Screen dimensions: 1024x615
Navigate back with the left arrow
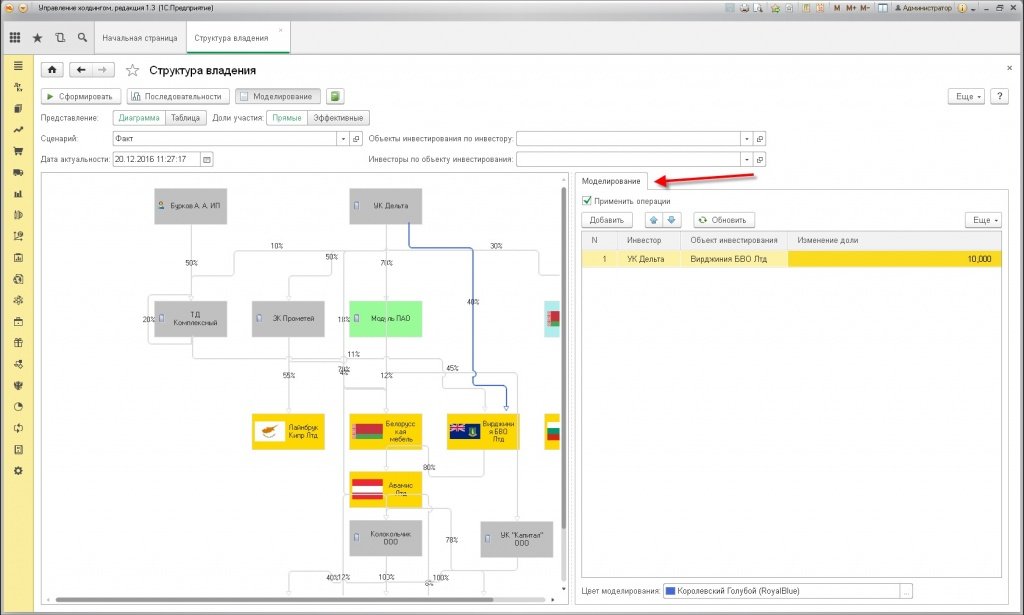point(81,70)
